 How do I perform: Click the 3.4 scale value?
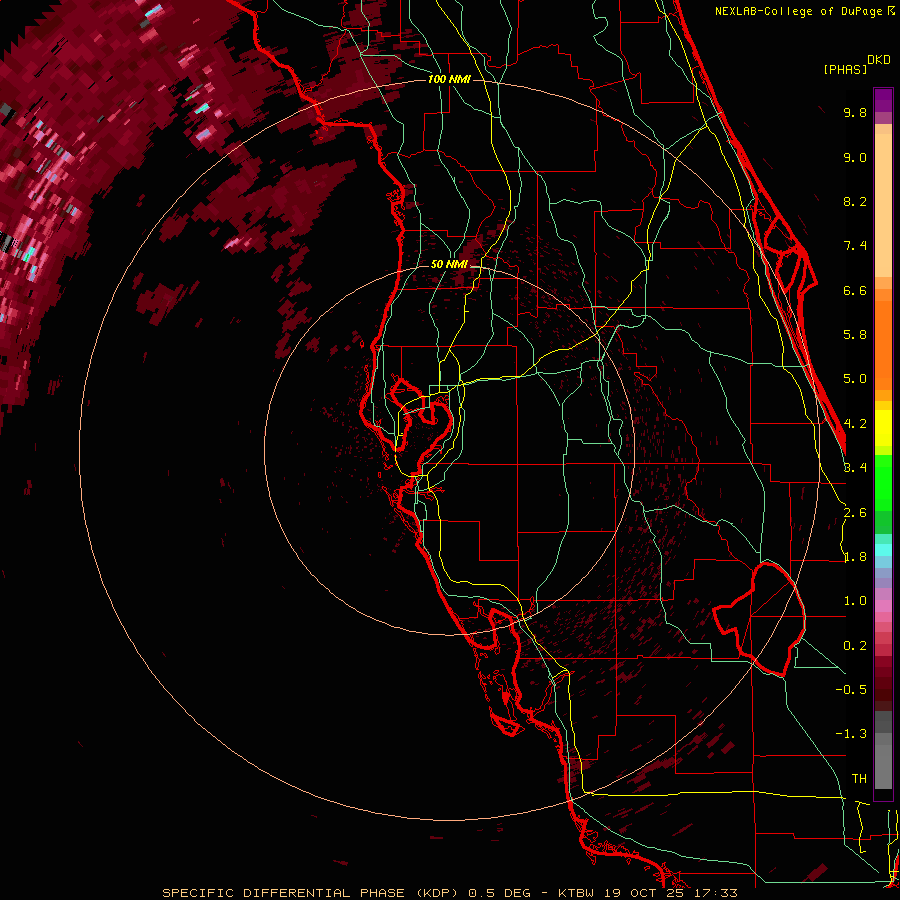coord(855,468)
